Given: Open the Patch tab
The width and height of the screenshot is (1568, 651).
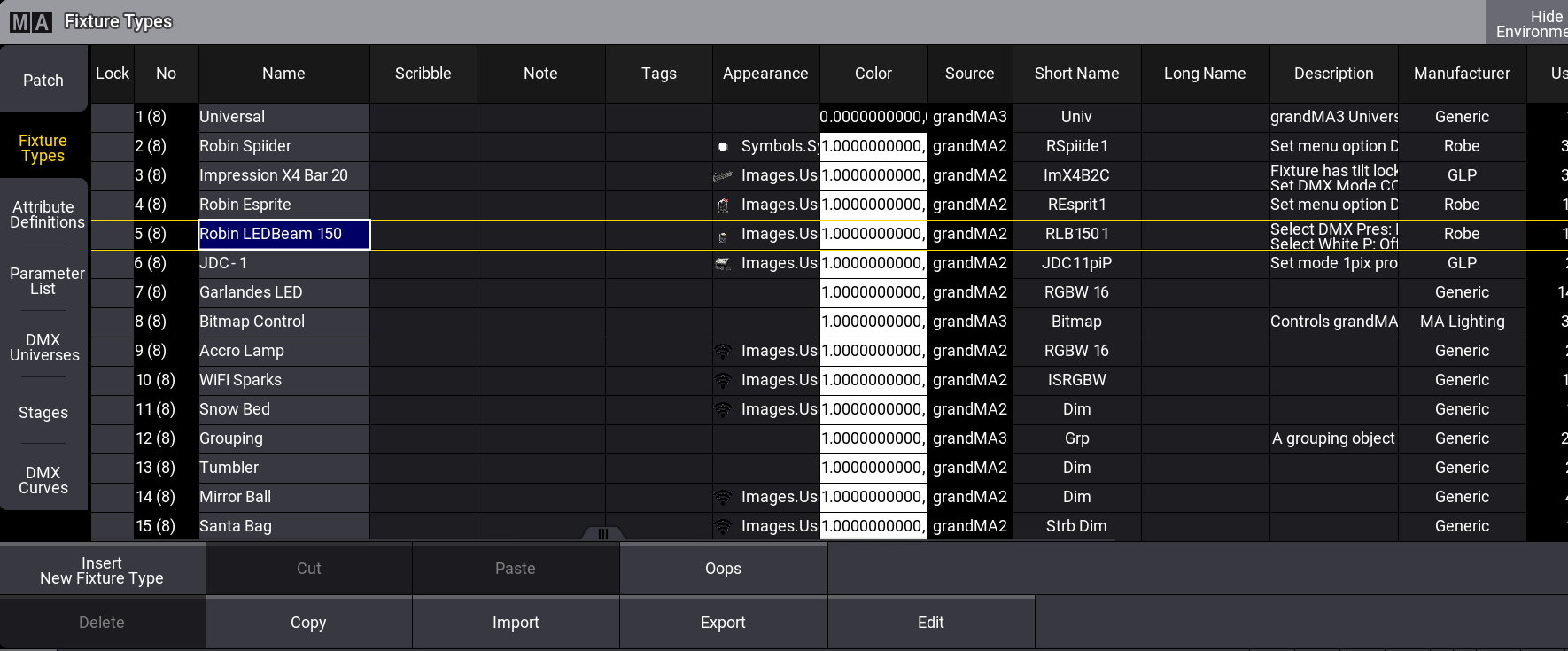Looking at the screenshot, I should 43,80.
